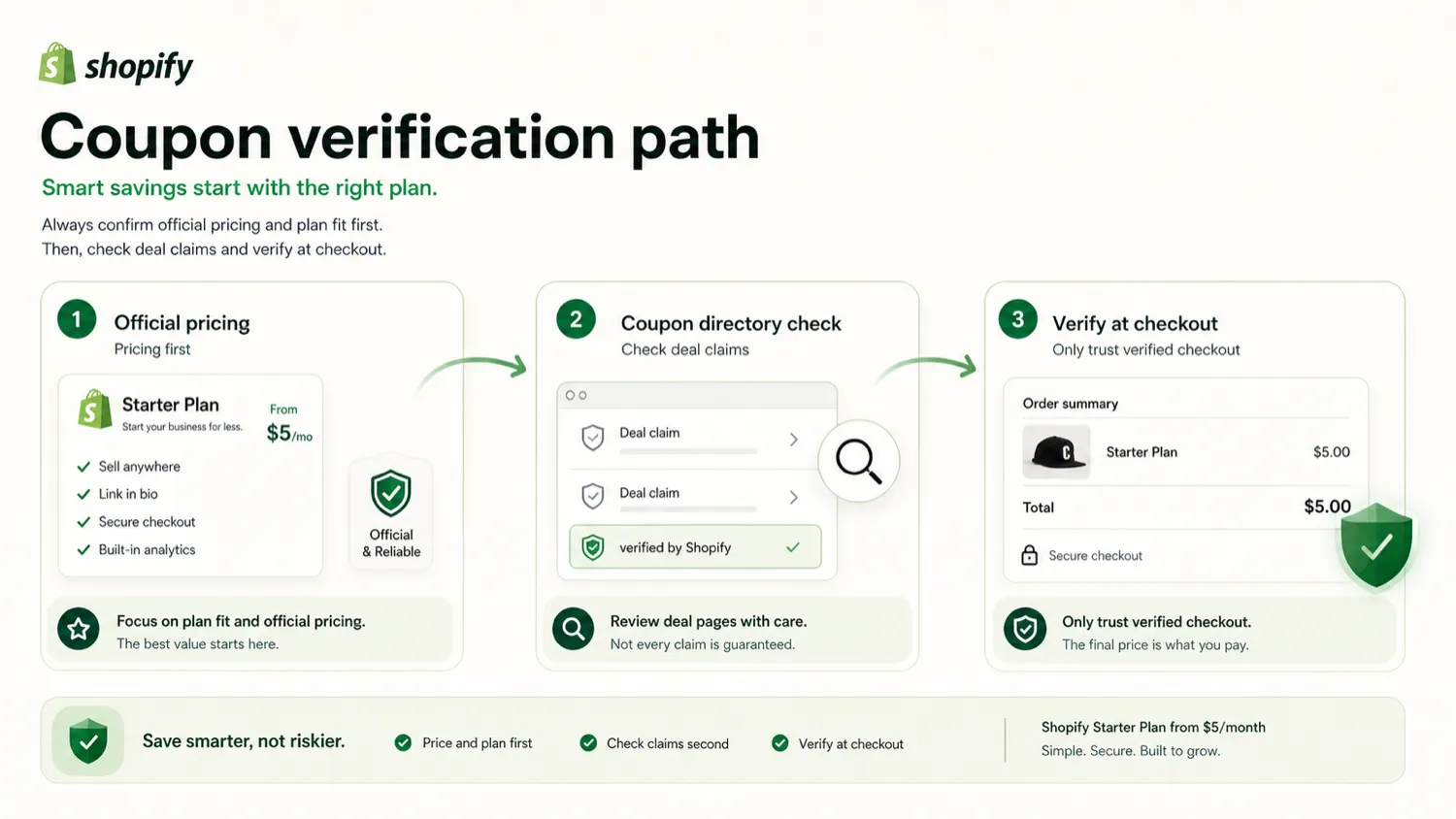Click the $5.00 Total amount
1456x819 pixels.
(x=1327, y=507)
